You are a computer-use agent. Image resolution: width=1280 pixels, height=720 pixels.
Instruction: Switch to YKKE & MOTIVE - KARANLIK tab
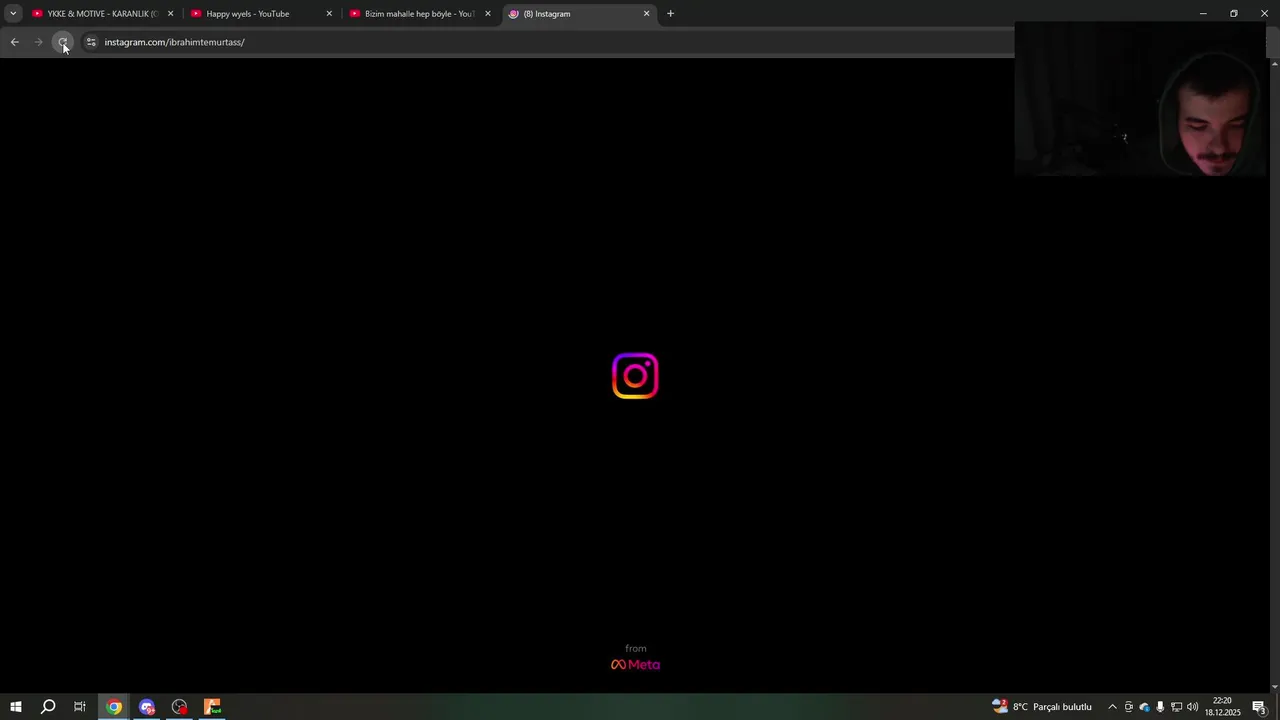point(103,14)
